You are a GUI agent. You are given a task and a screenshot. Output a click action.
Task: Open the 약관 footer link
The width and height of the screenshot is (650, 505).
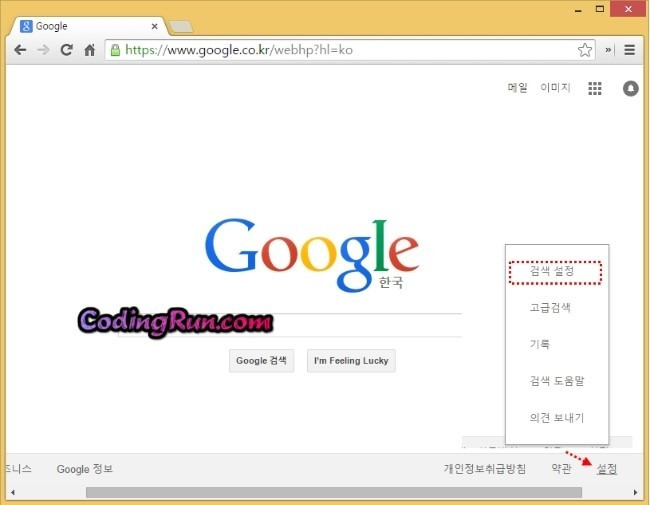tap(561, 469)
